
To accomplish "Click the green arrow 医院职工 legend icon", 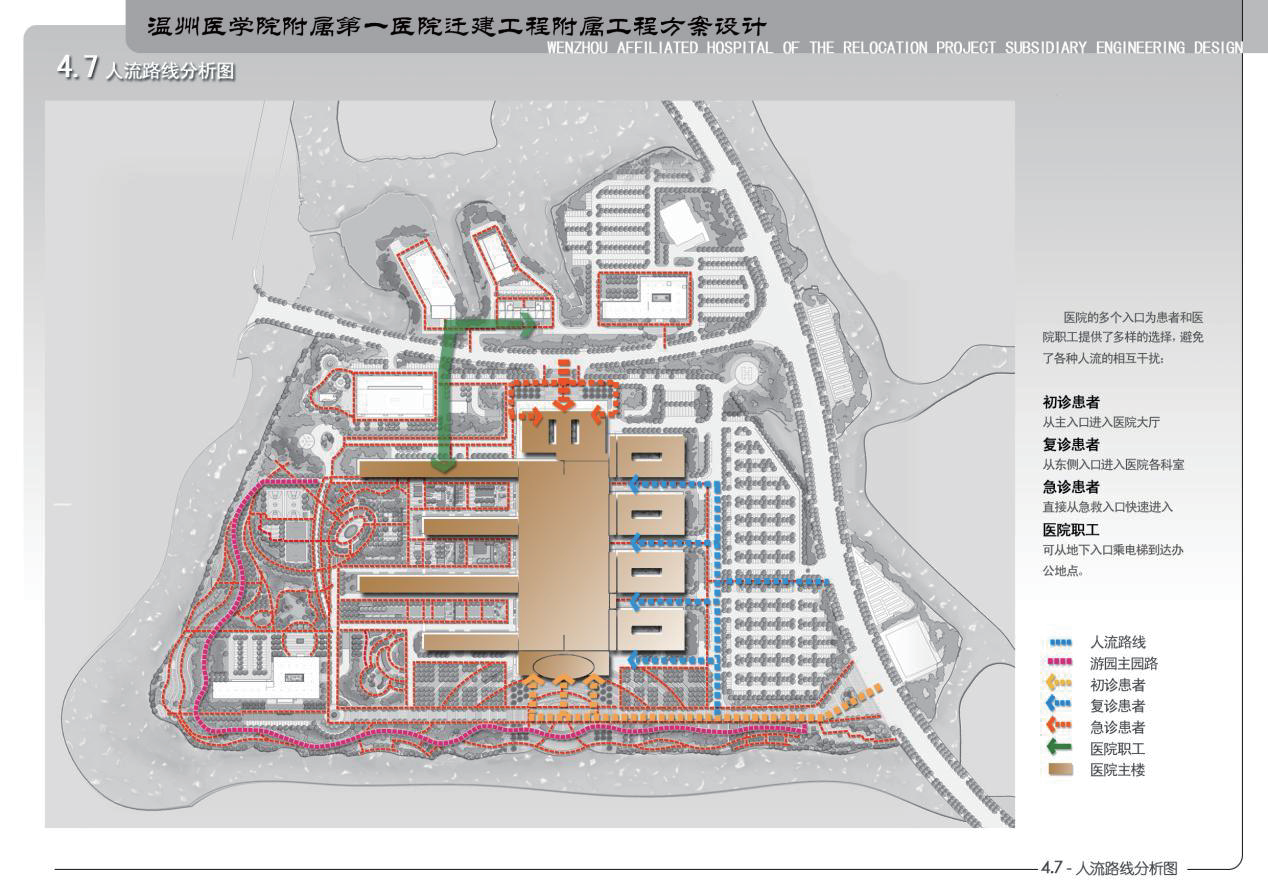I will click(1060, 748).
